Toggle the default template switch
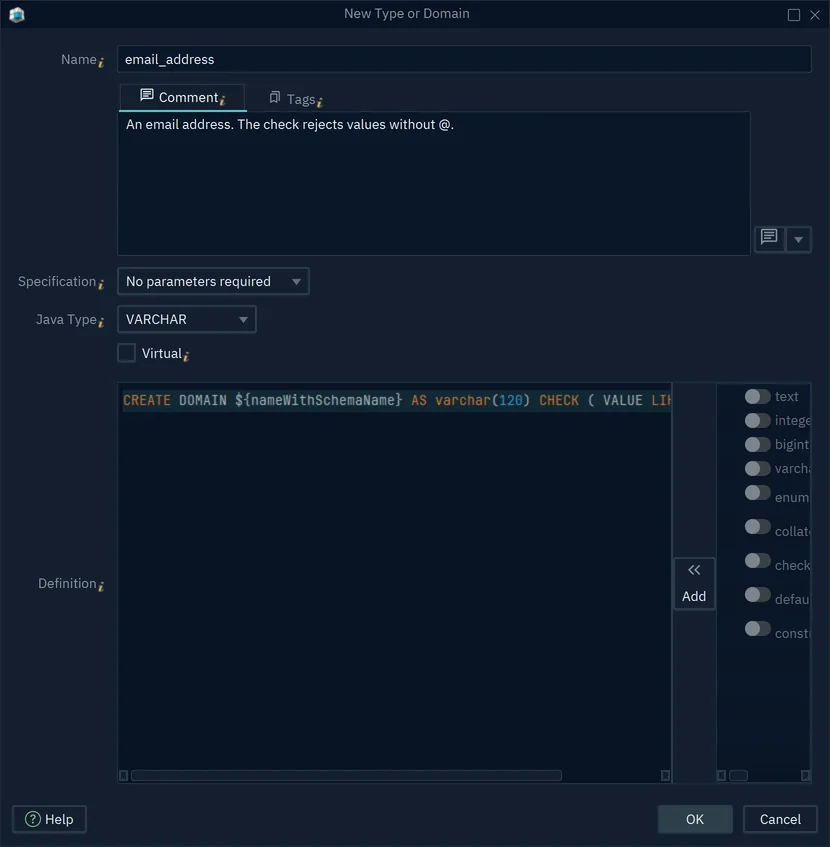Image resolution: width=830 pixels, height=847 pixels. click(757, 595)
